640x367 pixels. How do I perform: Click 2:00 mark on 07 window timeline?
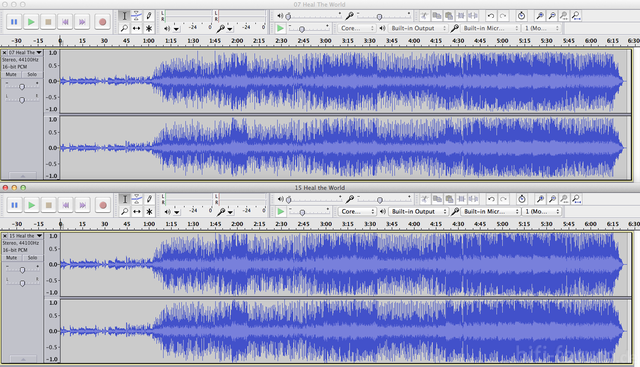tap(237, 41)
